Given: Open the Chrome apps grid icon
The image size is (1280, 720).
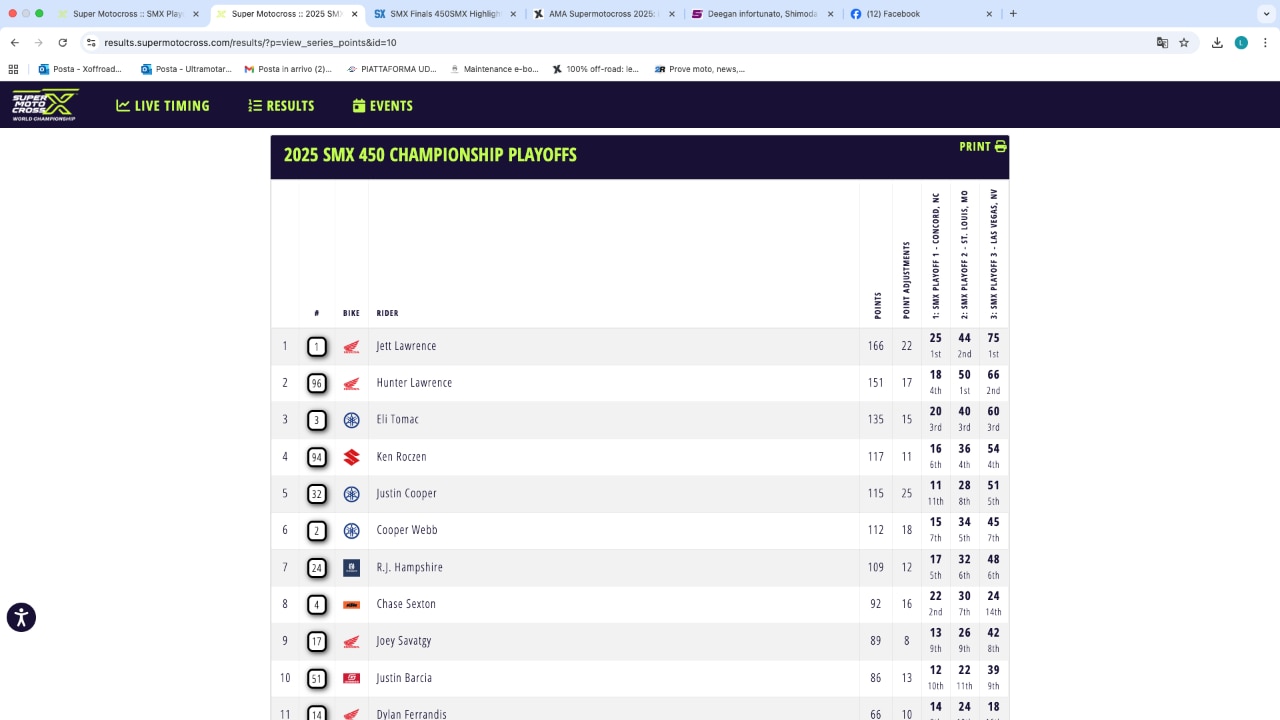Looking at the screenshot, I should pyautogui.click(x=14, y=69).
